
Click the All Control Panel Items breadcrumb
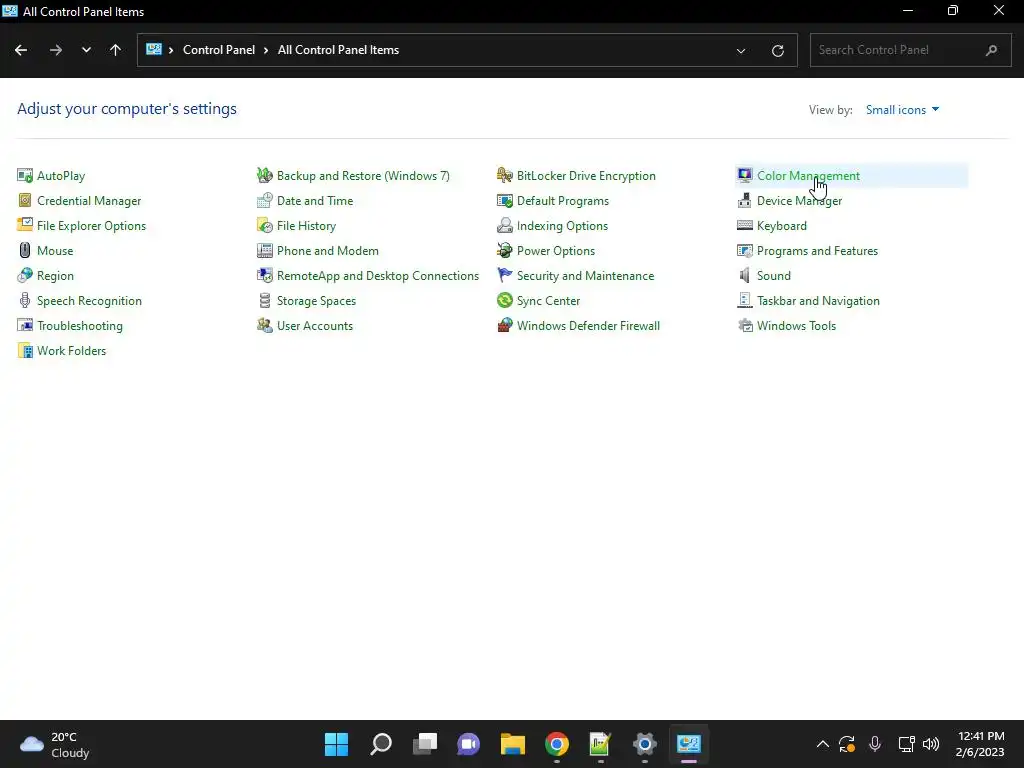[338, 50]
